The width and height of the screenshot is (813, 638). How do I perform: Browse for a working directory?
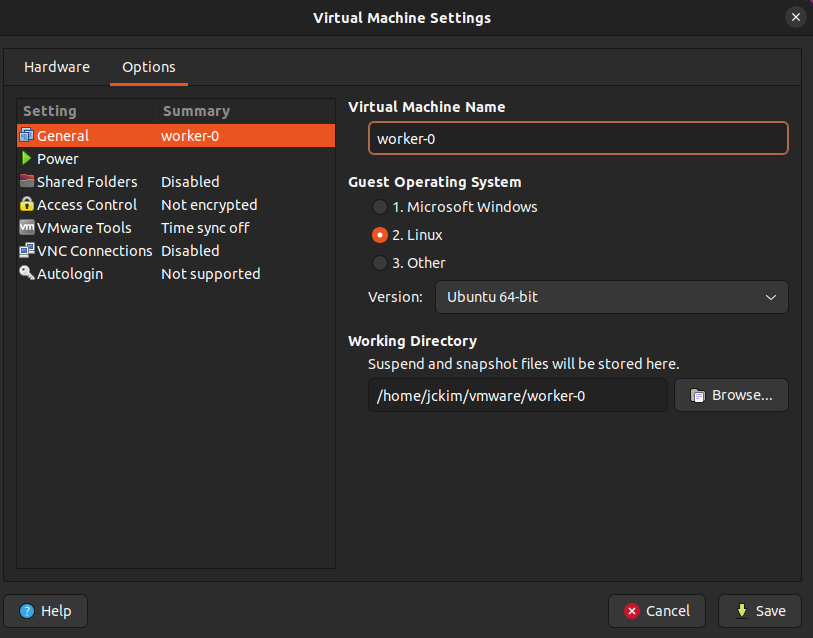731,395
